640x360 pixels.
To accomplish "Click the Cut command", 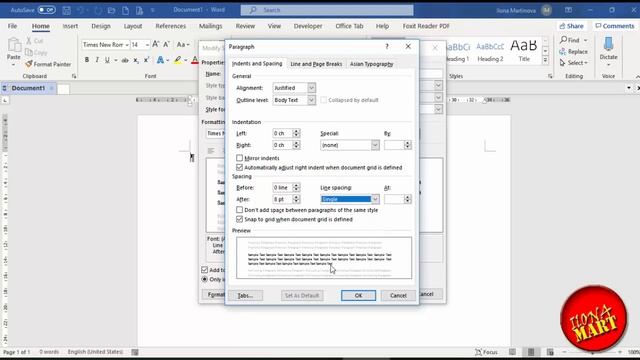I will coord(35,41).
